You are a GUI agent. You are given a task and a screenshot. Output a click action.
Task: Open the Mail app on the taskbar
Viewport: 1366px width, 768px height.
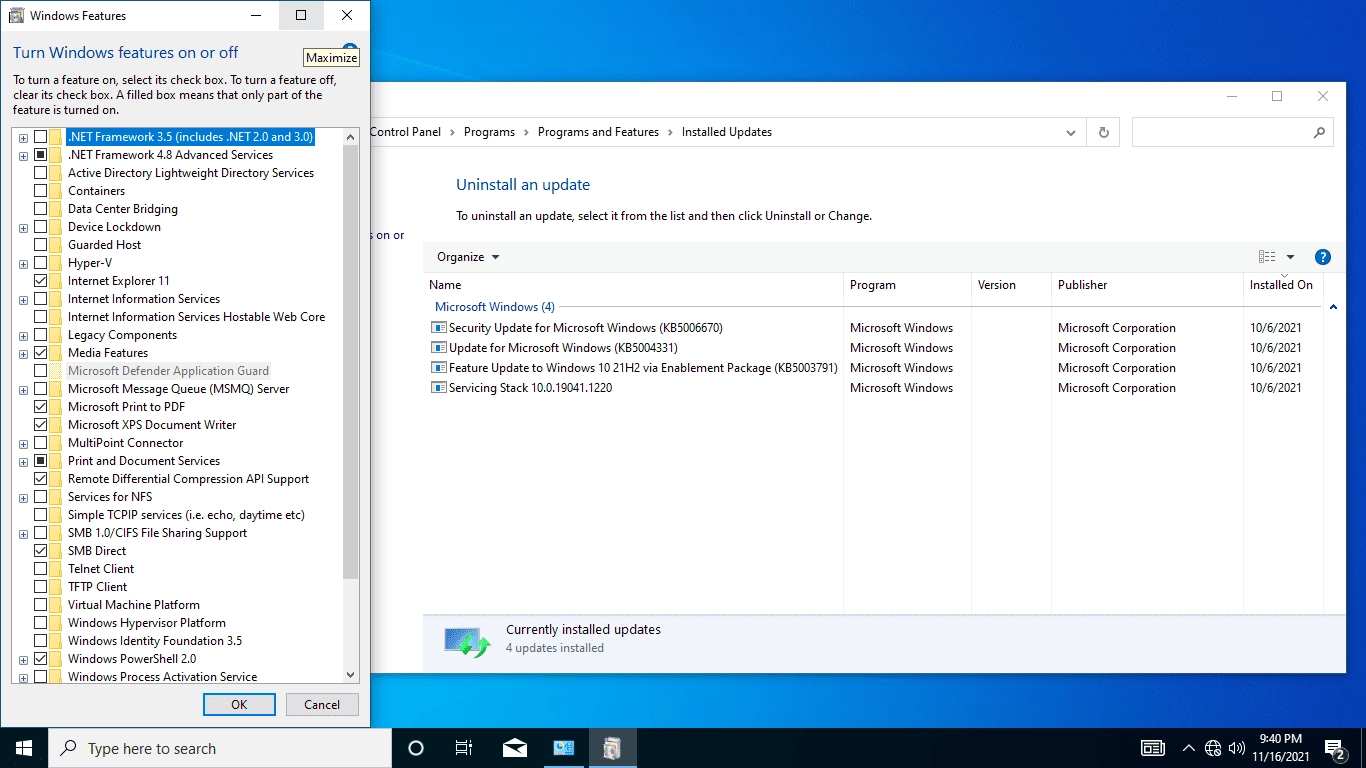click(515, 748)
